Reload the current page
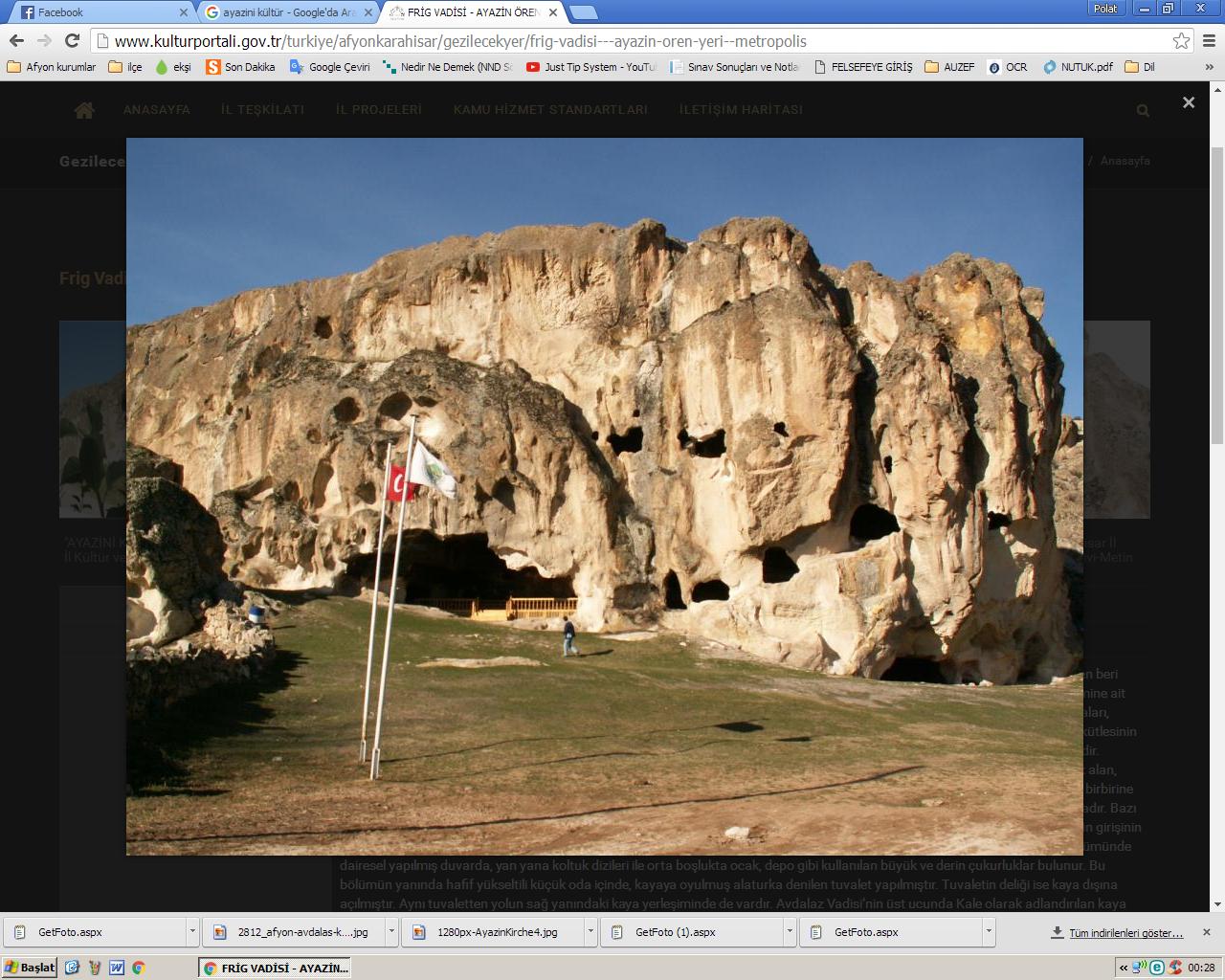Screen dimensions: 1225x980 [72, 40]
